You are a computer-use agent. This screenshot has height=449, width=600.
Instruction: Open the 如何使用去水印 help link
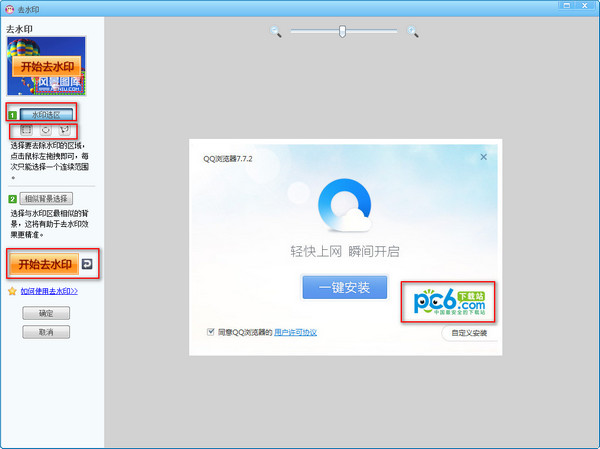(x=49, y=291)
